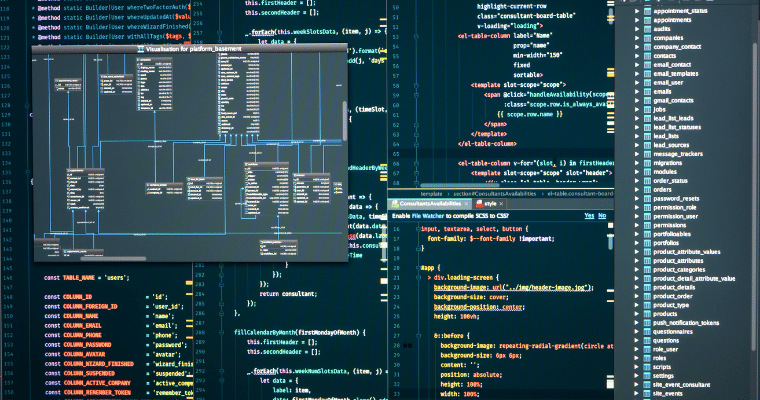
Task: Click the product_attributes table icon
Action: pos(647,260)
